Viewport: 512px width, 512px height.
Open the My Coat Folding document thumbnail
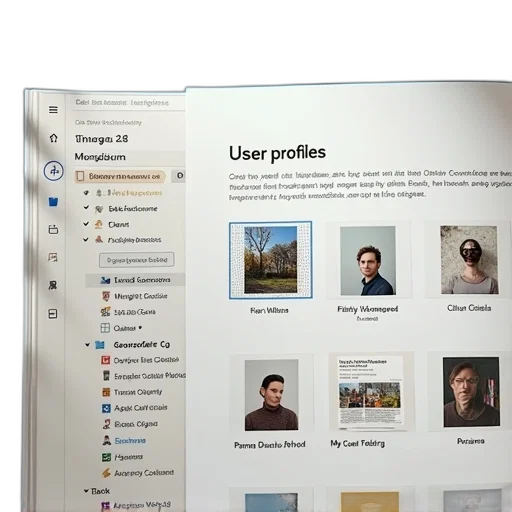[x=372, y=392]
